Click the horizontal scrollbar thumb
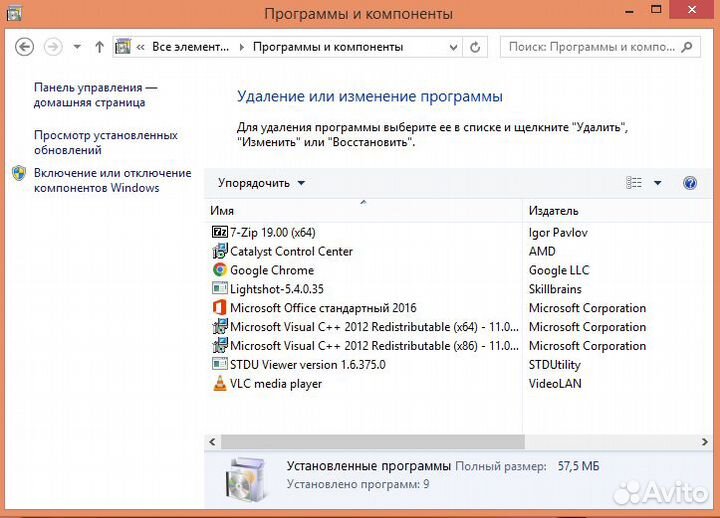 click(372, 442)
